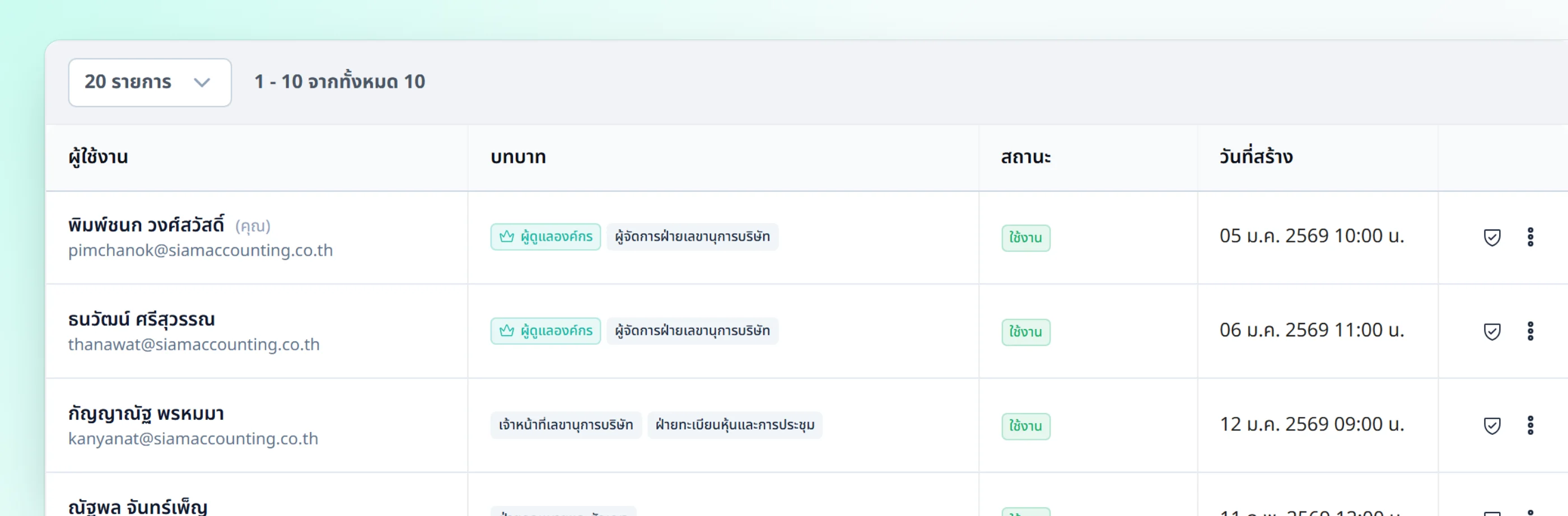Open three-dot menu for ธนวัฒน์ ศรีสุวรรณ
Viewport: 1568px width, 516px height.
click(x=1530, y=331)
